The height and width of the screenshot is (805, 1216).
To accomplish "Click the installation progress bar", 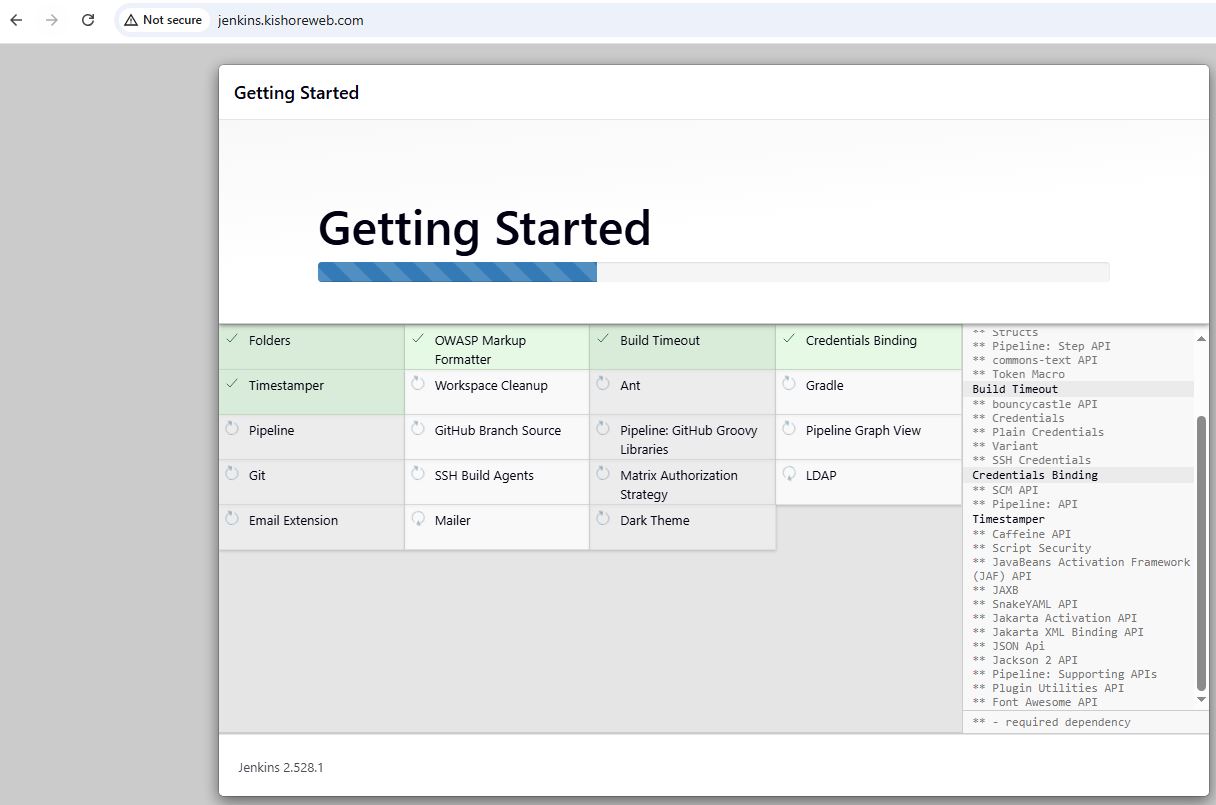I will [x=713, y=272].
